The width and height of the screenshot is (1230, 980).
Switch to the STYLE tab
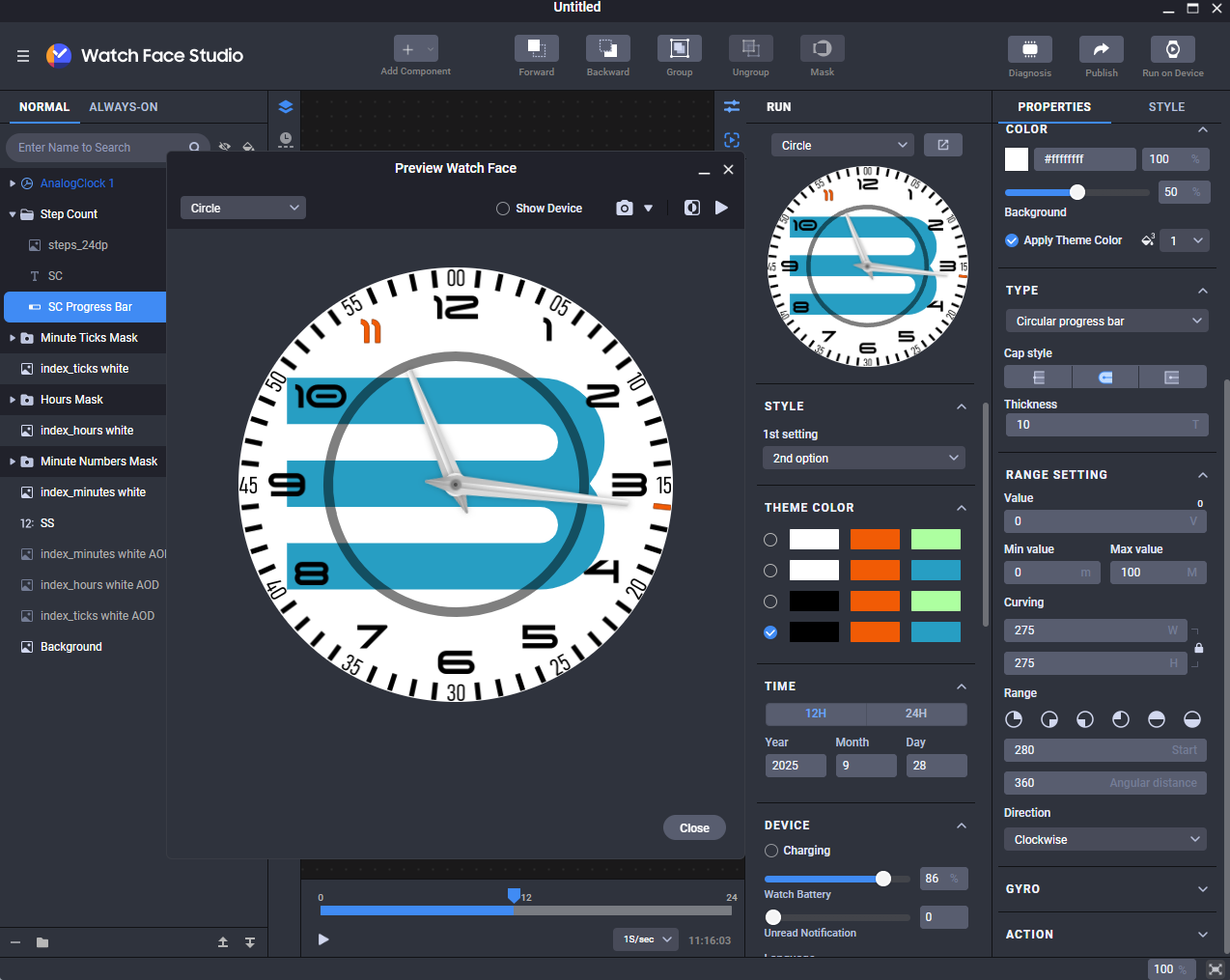[x=1166, y=107]
